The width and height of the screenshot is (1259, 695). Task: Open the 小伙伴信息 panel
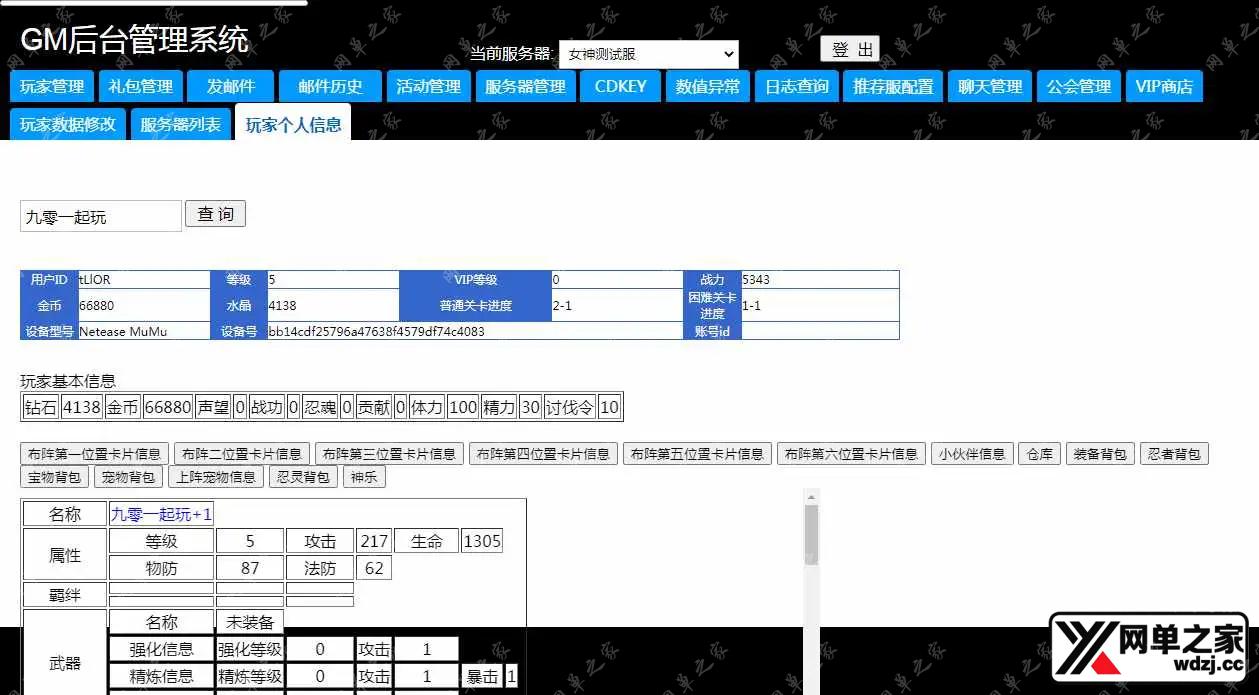click(x=972, y=454)
